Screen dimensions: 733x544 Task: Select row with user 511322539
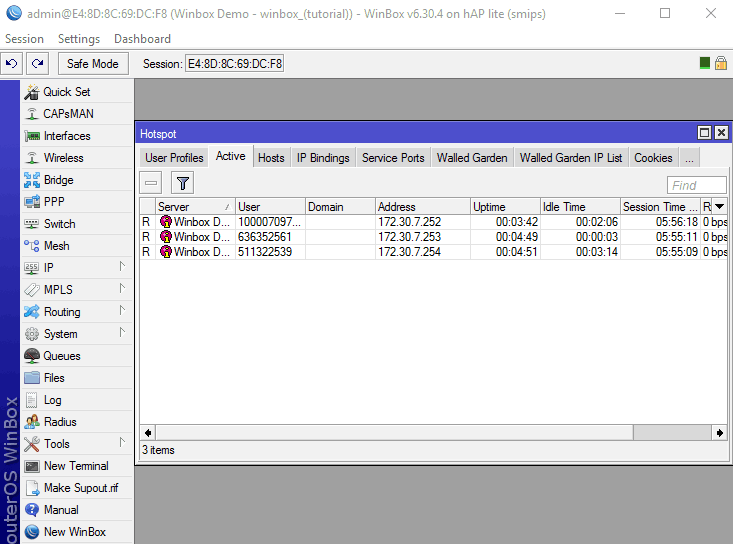click(433, 252)
